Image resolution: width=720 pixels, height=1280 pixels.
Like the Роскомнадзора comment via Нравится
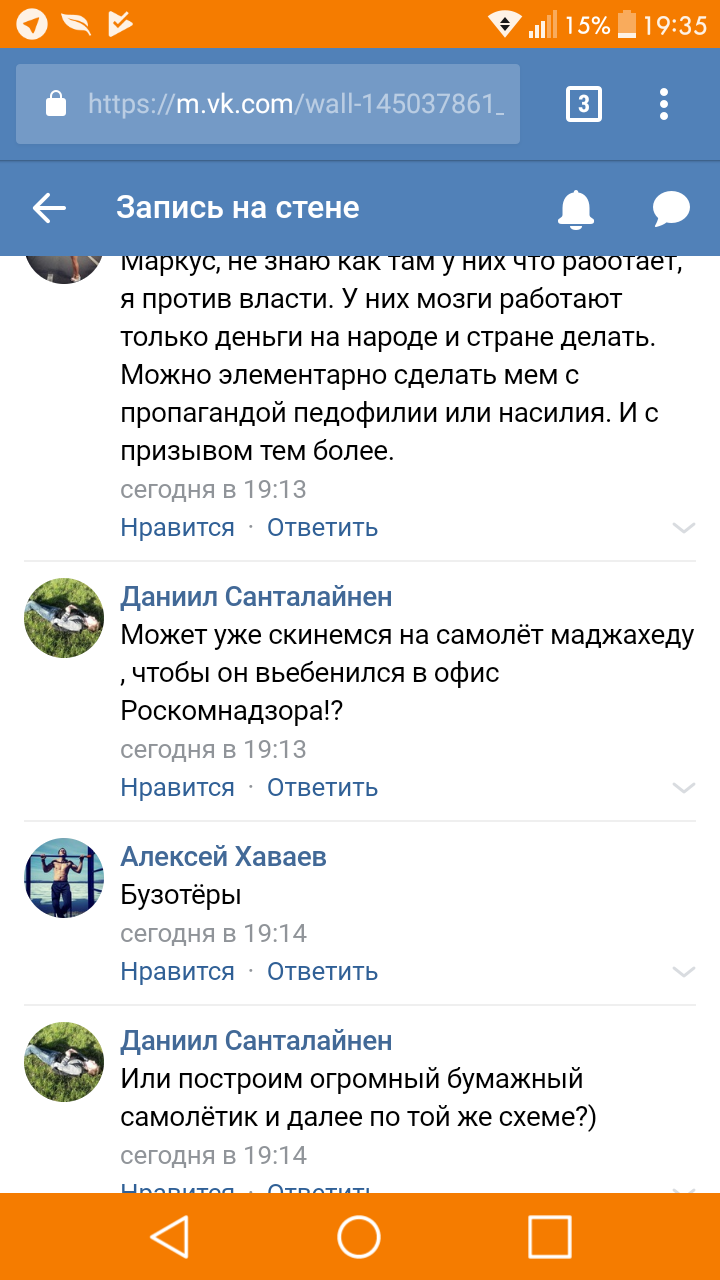point(177,787)
